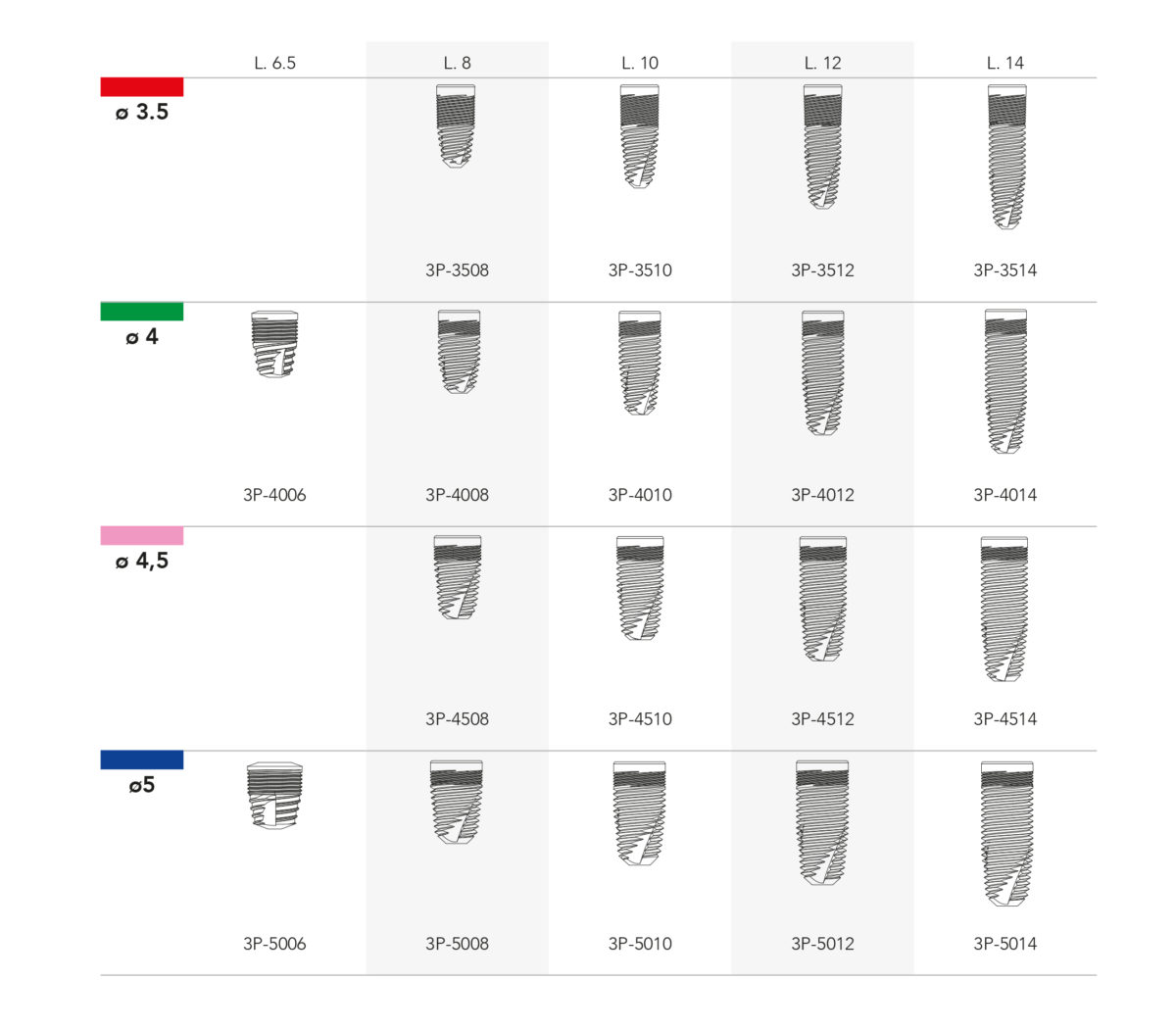The height and width of the screenshot is (1029, 1176).
Task: Select the 3P-5012 implant drawing
Action: [x=822, y=823]
